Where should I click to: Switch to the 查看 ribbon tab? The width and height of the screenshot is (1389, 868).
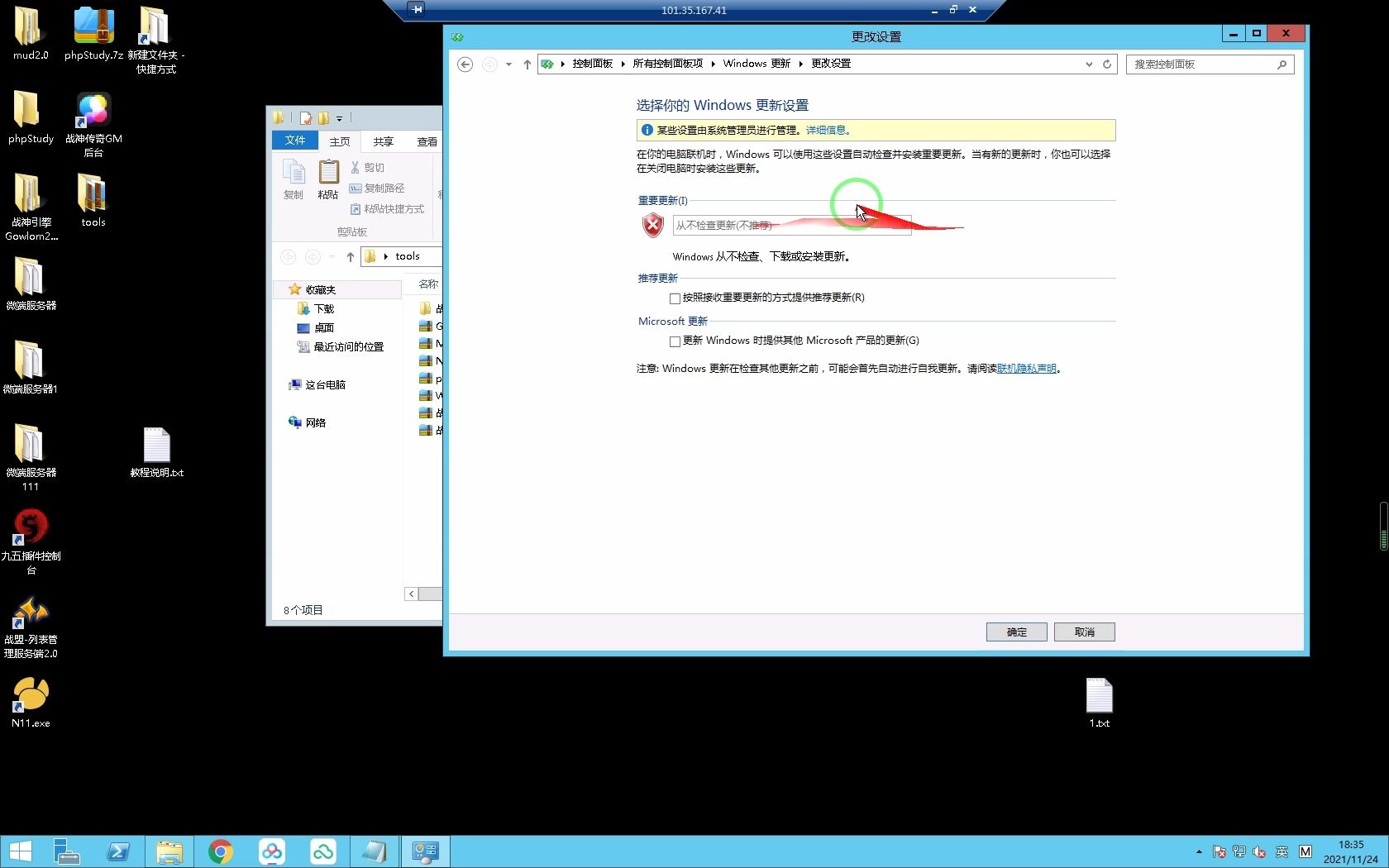pos(427,141)
